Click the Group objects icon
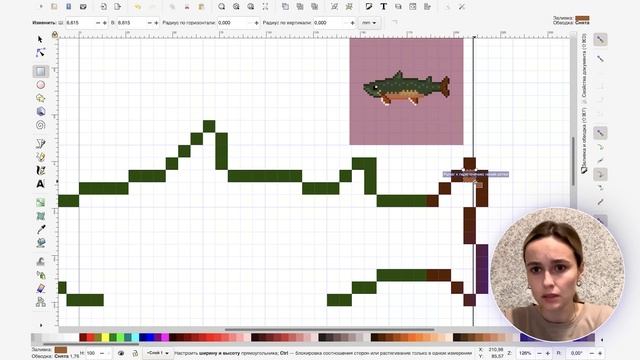This screenshot has height=360, width=640. click(x=334, y=7)
